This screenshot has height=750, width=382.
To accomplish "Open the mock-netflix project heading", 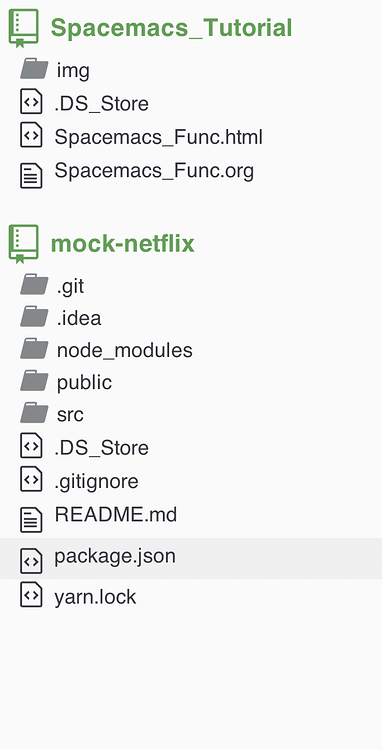I will tap(122, 243).
